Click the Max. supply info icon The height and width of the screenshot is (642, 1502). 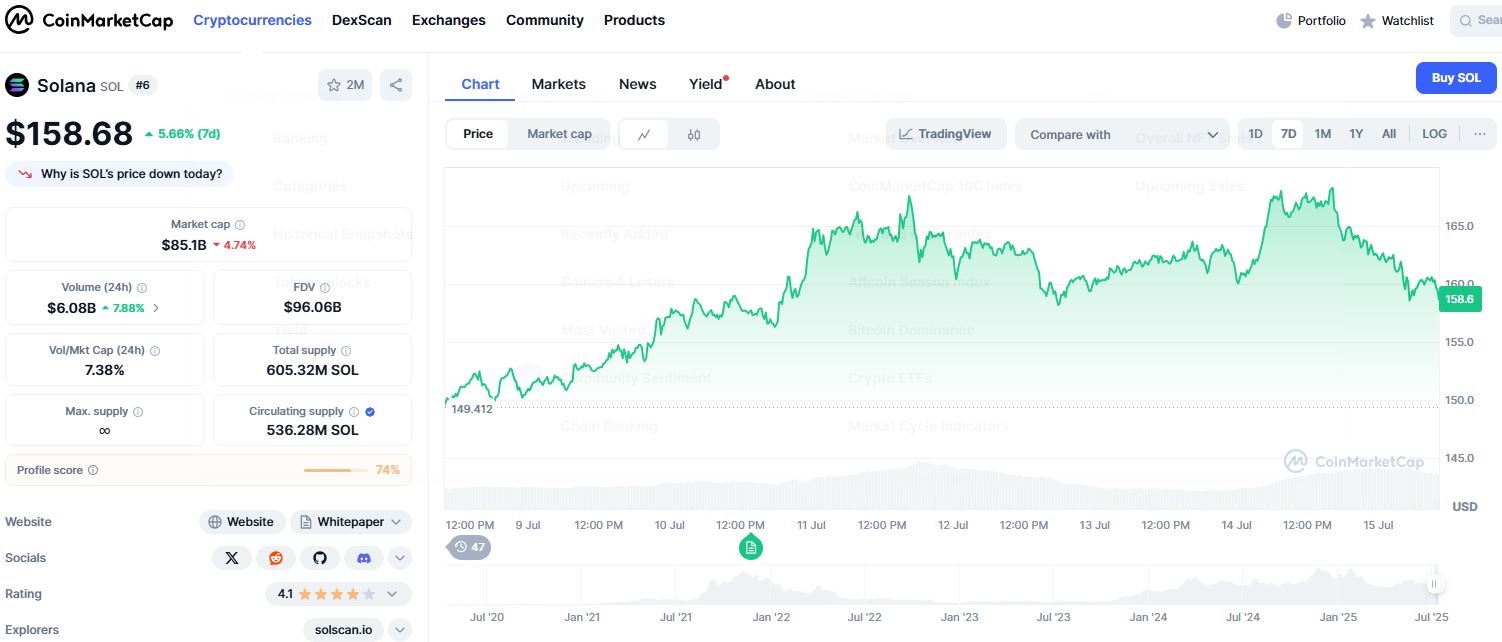[138, 412]
